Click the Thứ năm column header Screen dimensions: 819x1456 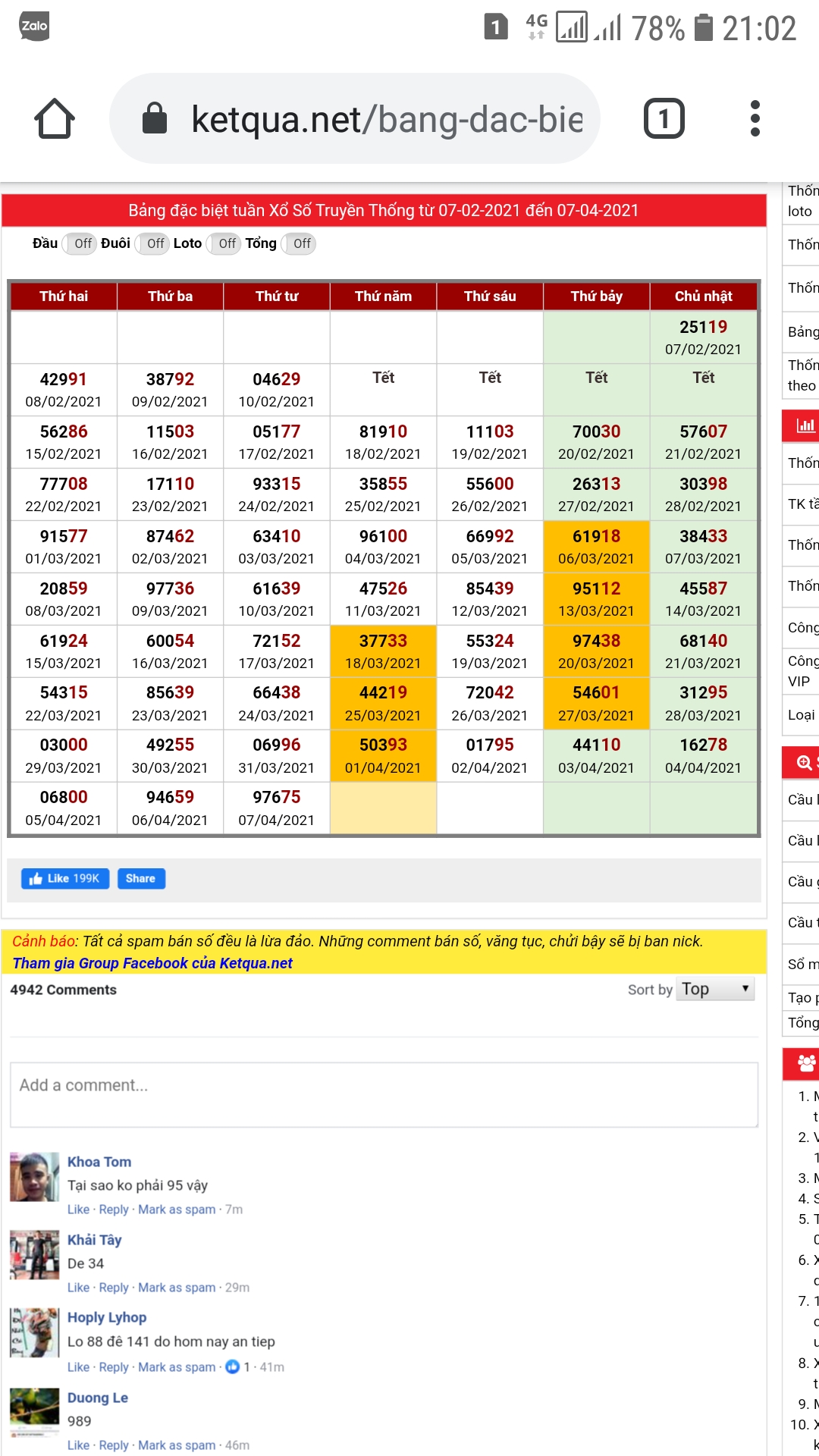(x=383, y=297)
